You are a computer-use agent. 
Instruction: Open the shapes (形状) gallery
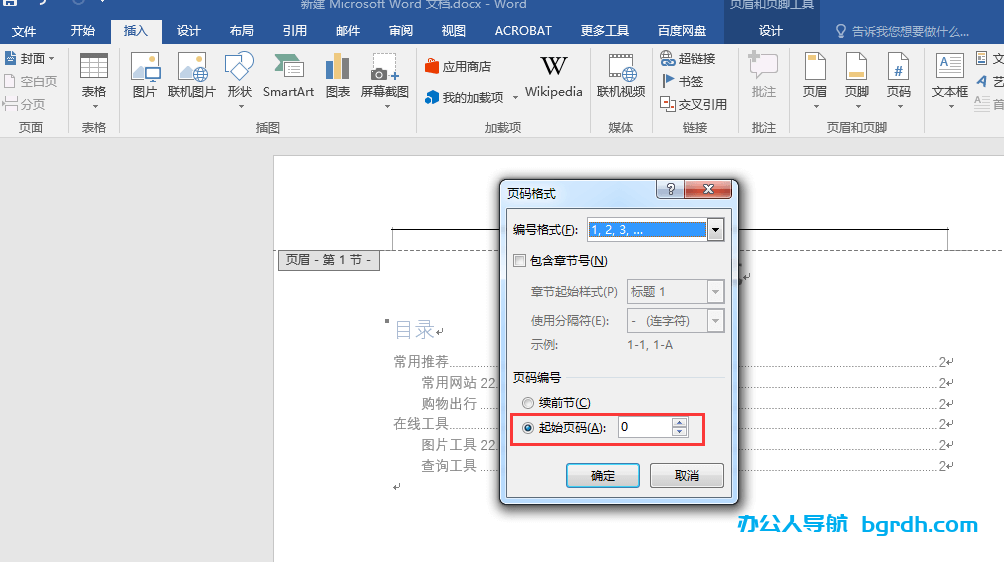(239, 81)
